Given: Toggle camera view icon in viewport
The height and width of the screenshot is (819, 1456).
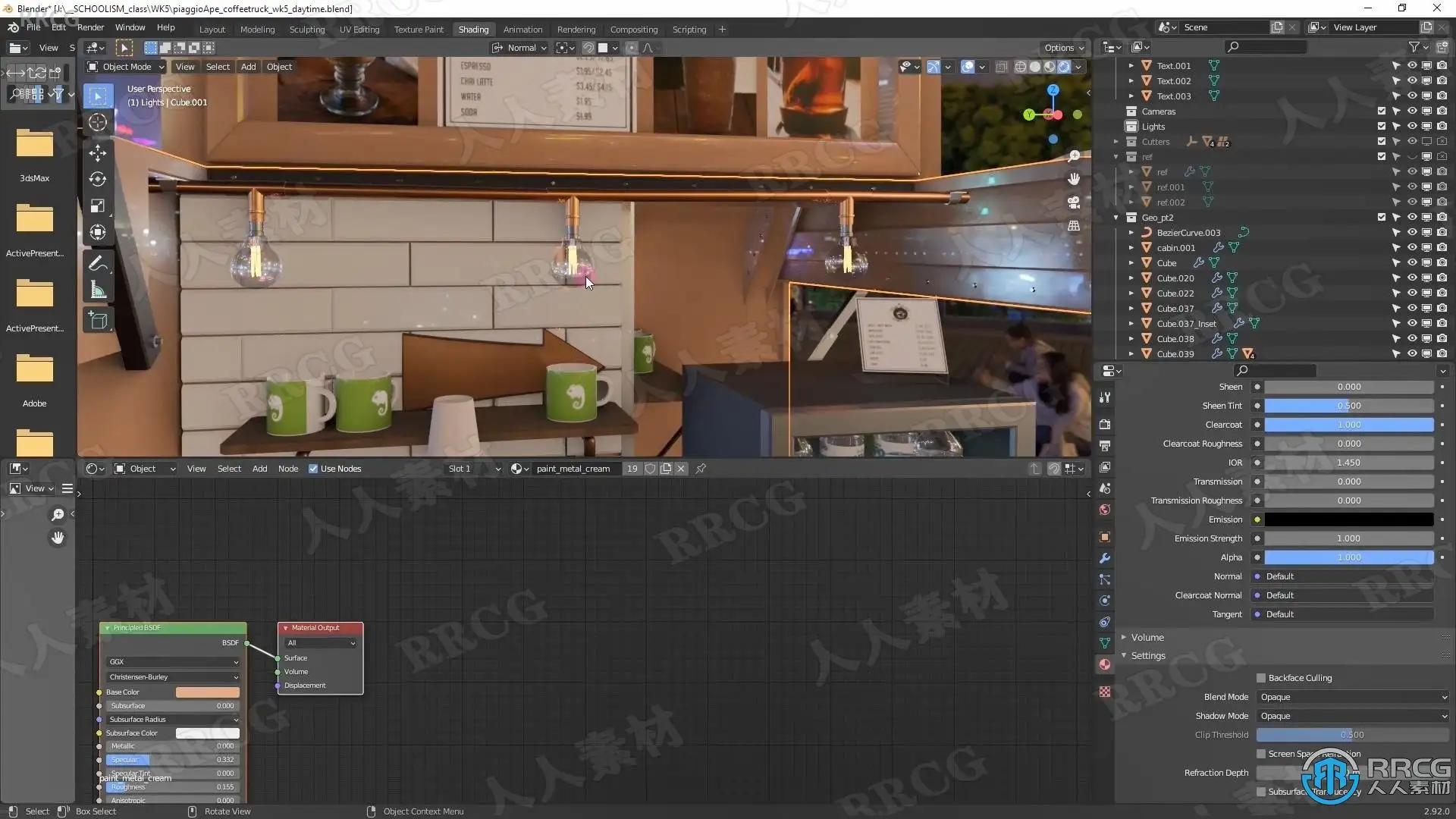Looking at the screenshot, I should point(1074,202).
